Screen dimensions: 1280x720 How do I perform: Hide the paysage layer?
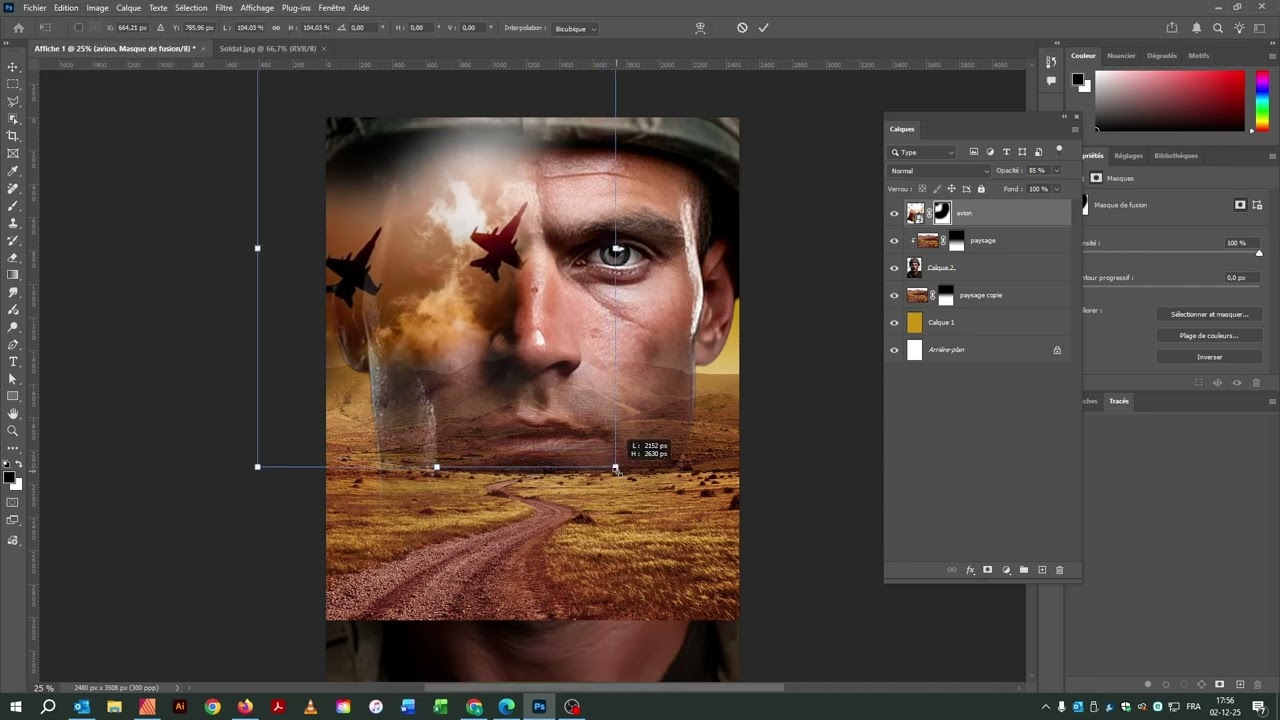pos(894,240)
